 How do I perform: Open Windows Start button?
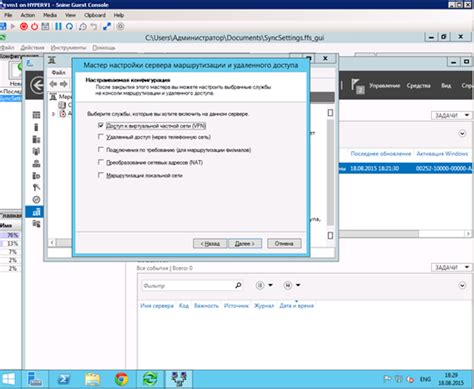tap(8, 379)
